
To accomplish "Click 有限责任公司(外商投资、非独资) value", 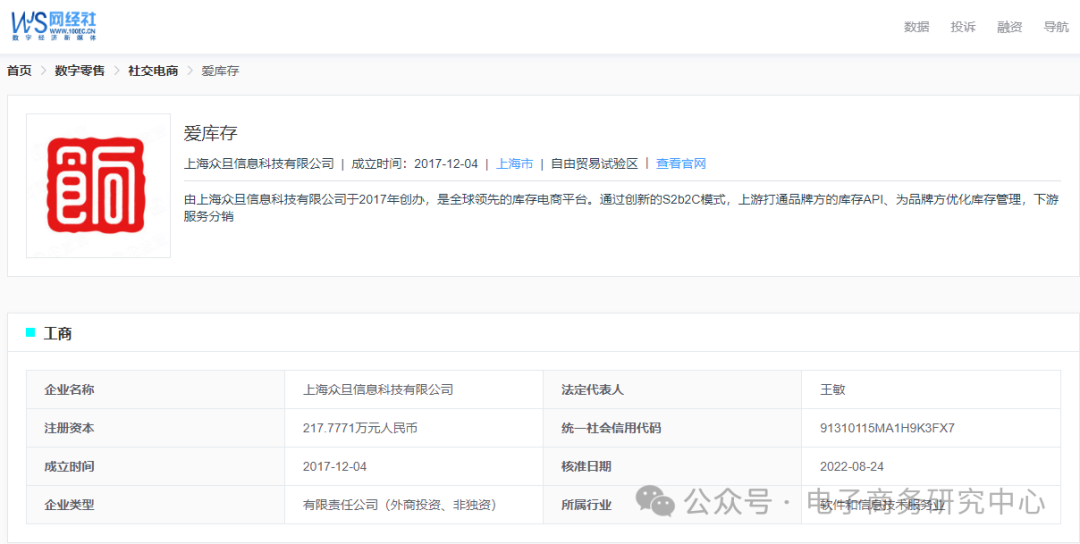I will 400,505.
